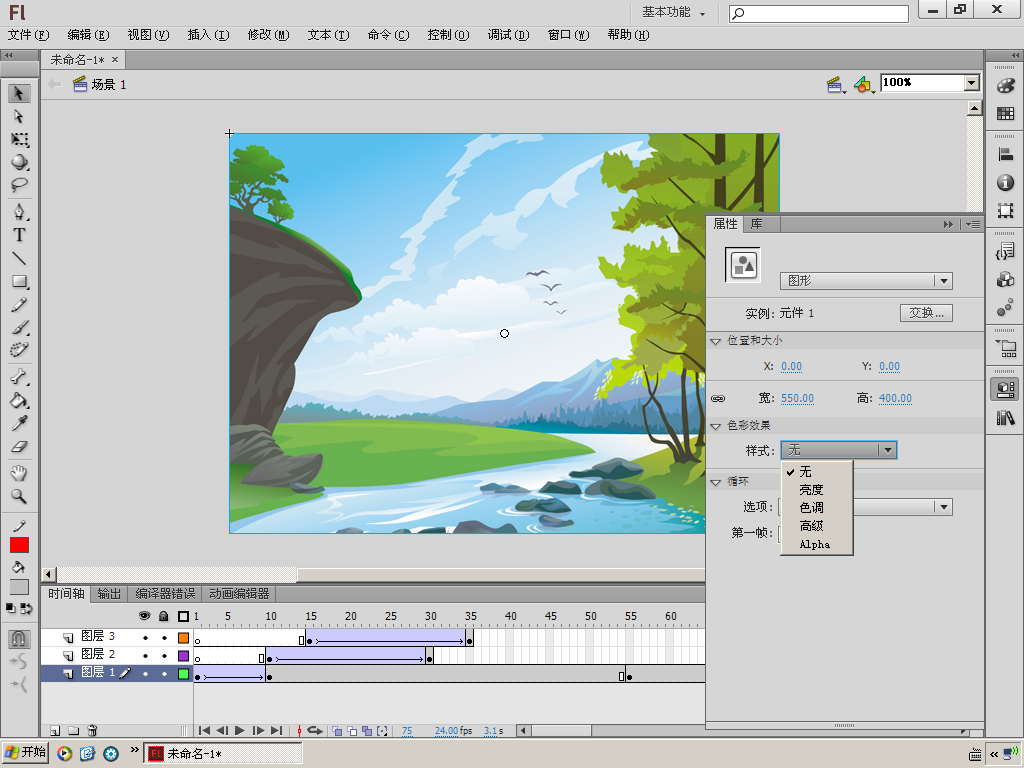
Task: Choose 亮度 from style list
Action: (811, 490)
